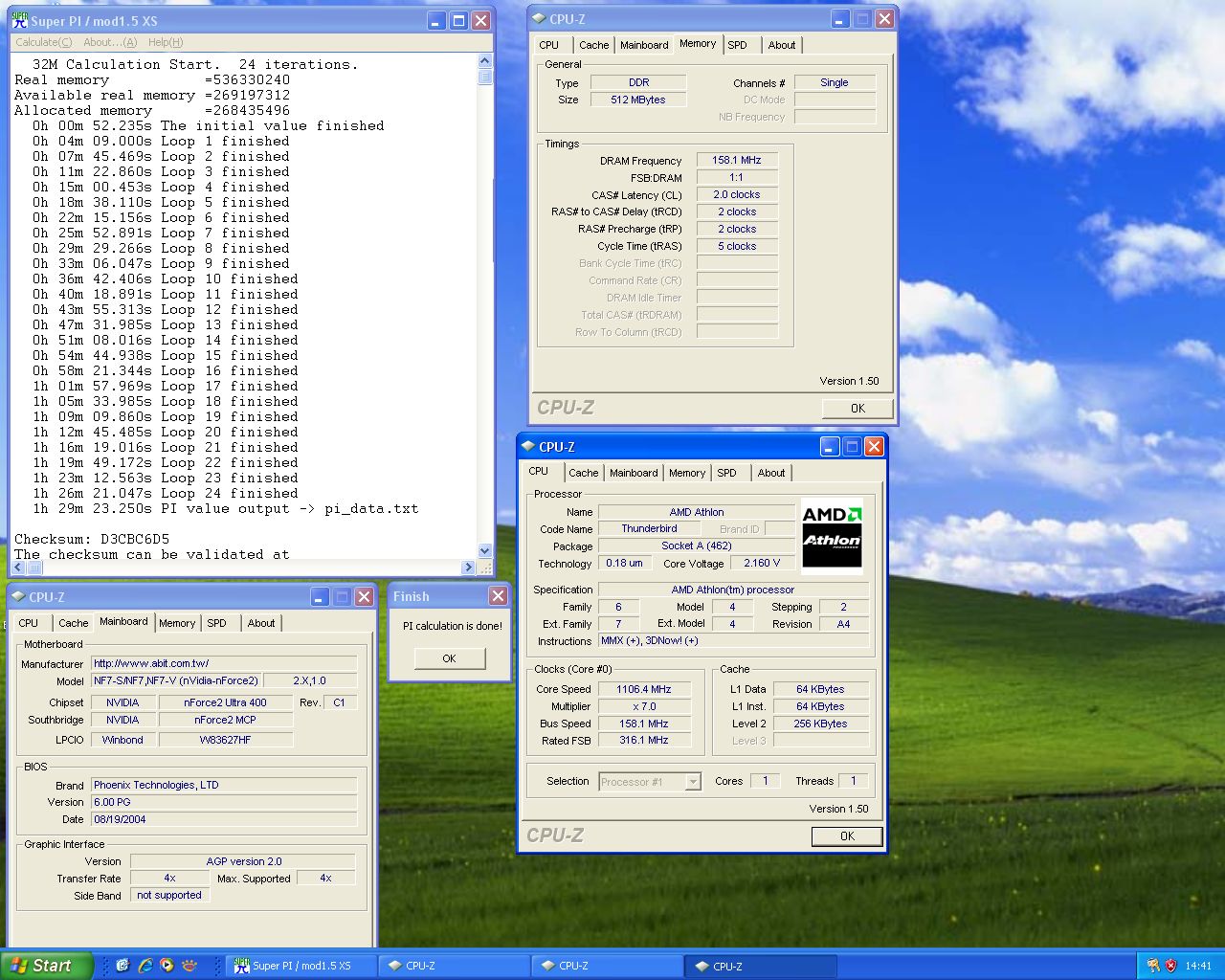Open Calculate menu in Super PI

tap(43, 42)
